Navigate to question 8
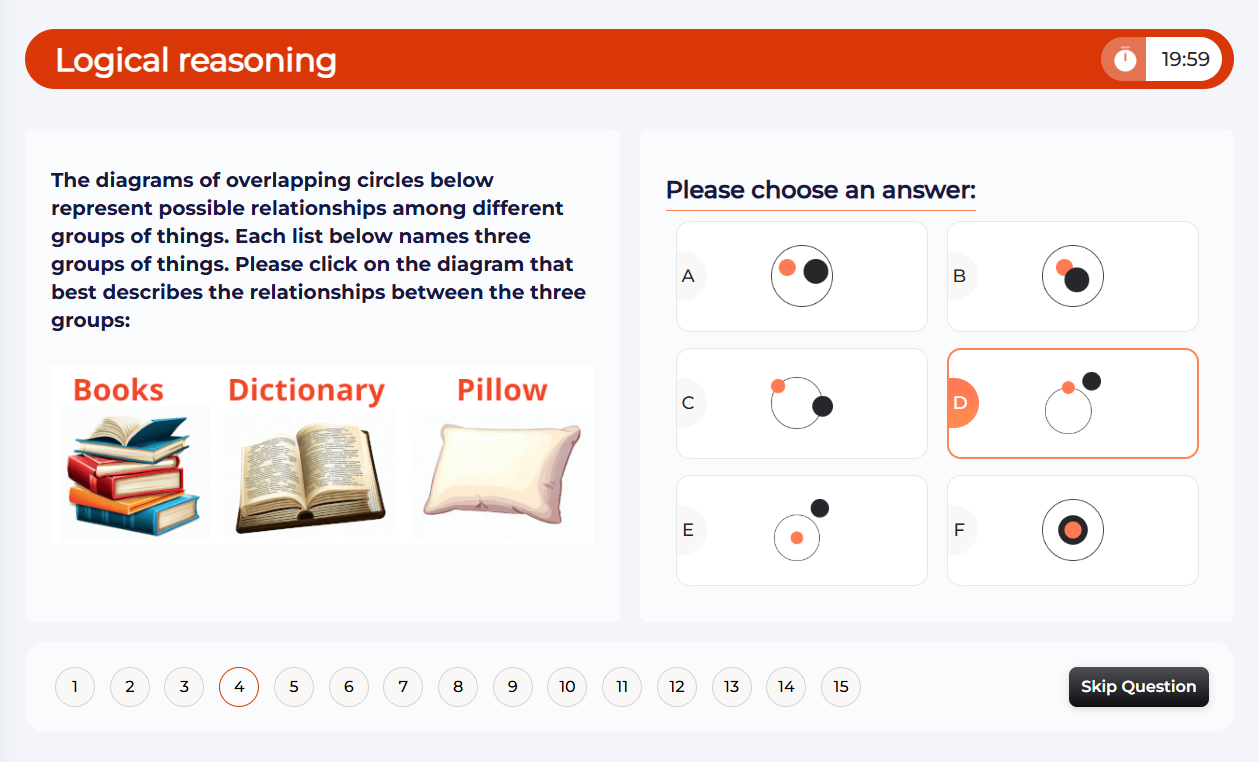 [458, 687]
